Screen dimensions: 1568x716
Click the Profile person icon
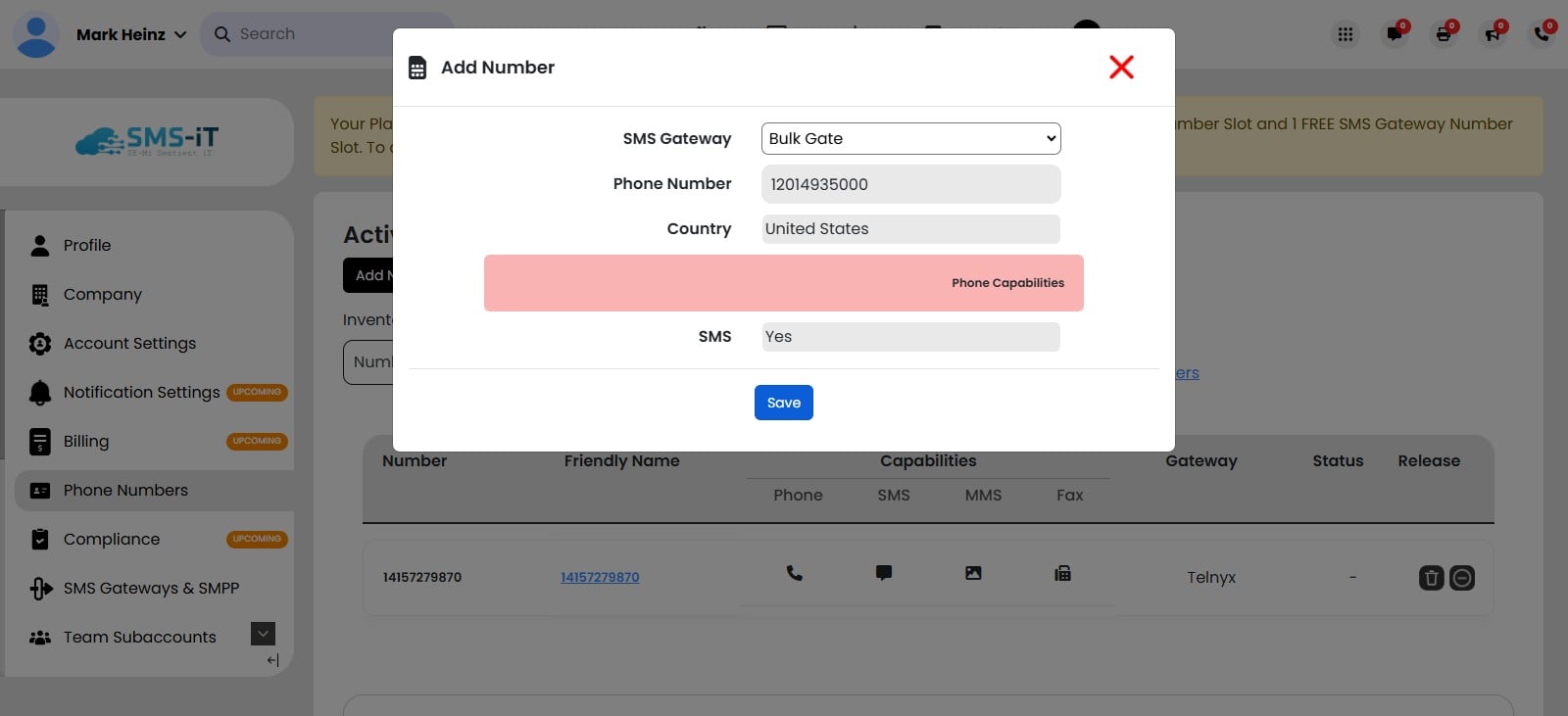(40, 245)
